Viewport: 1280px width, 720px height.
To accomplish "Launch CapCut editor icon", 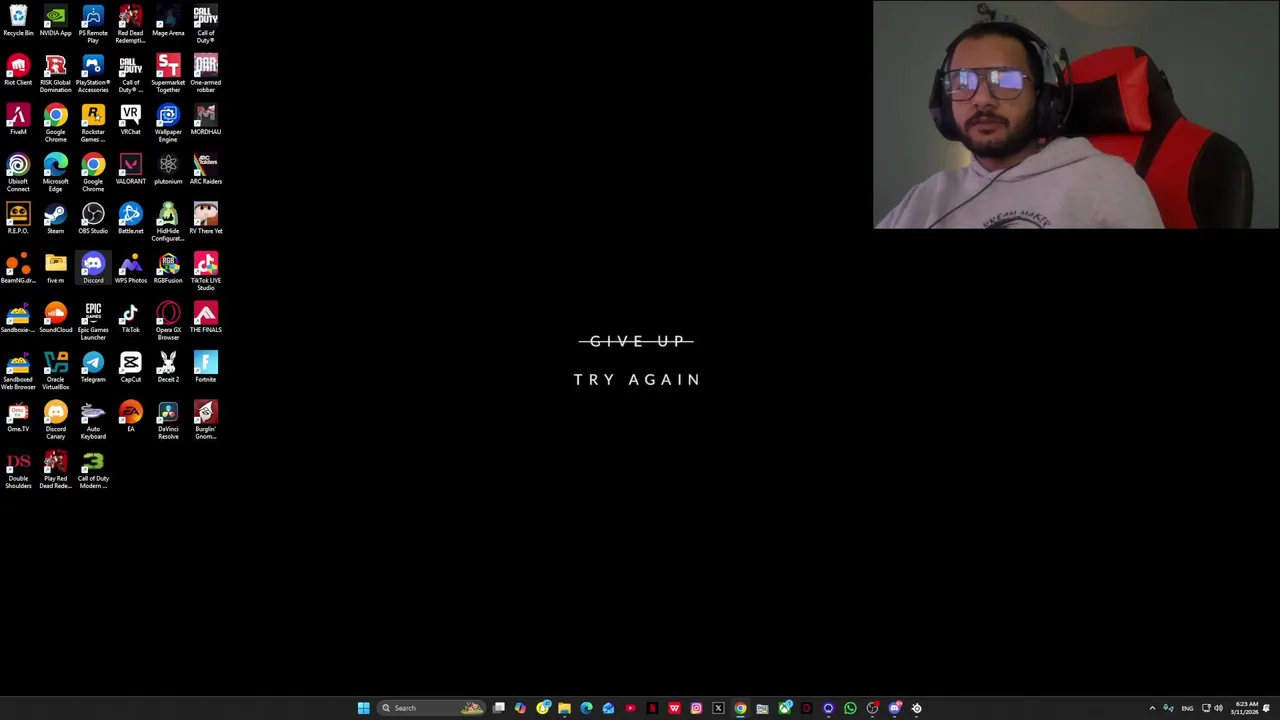I will tap(130, 368).
